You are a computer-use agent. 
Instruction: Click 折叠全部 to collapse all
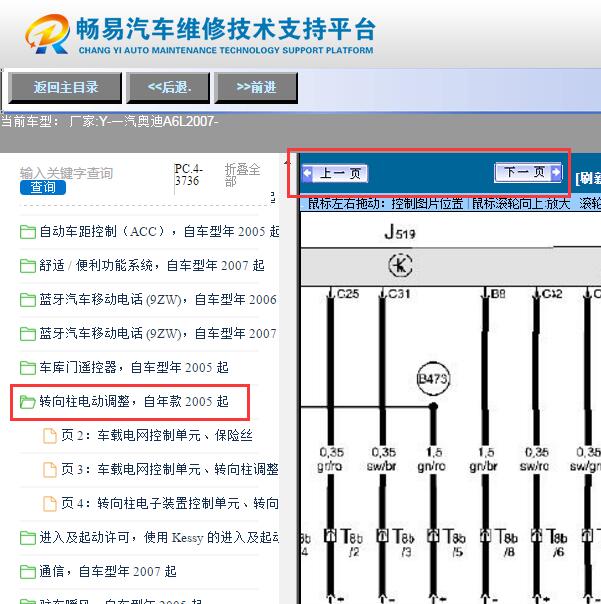(x=242, y=174)
